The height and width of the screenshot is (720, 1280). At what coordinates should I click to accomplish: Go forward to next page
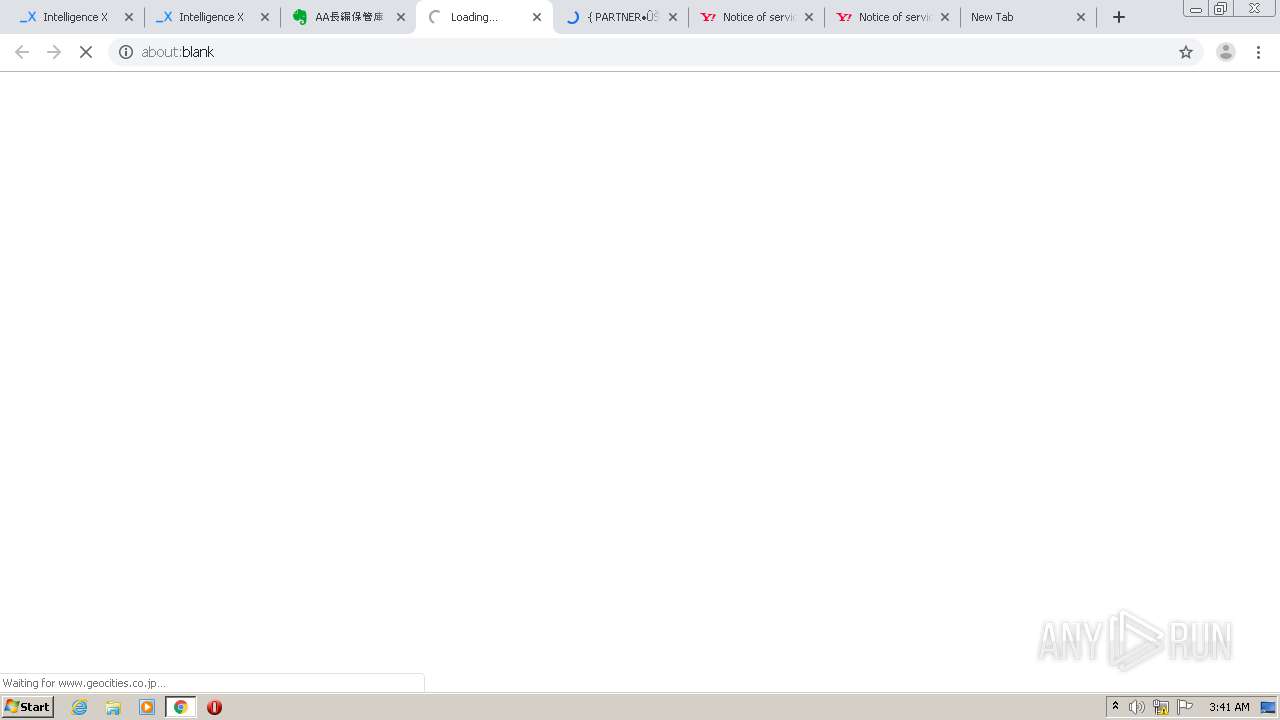(x=54, y=52)
